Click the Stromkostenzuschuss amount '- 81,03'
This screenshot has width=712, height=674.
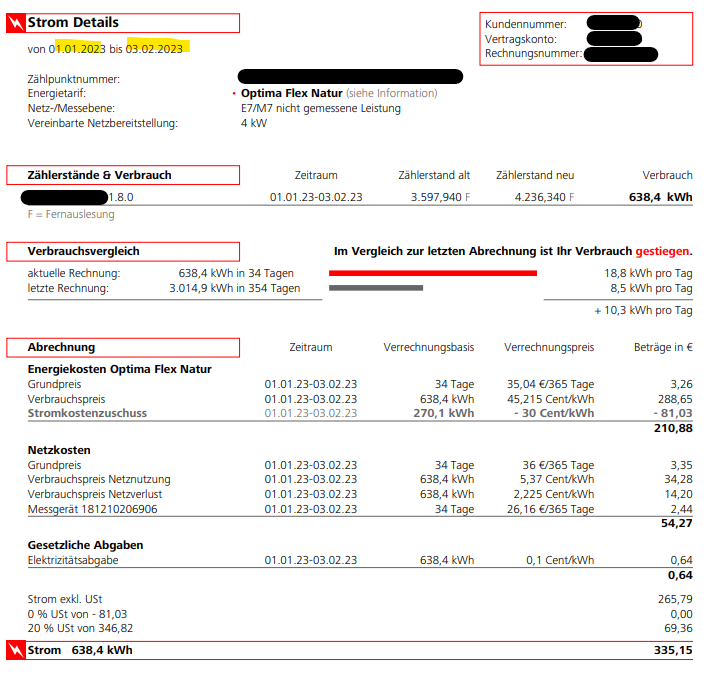(x=673, y=413)
